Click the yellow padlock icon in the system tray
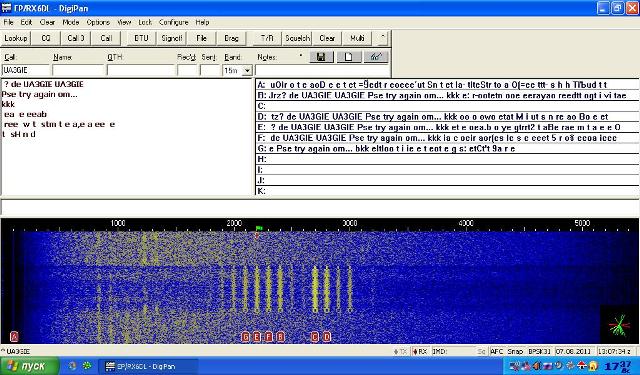This screenshot has height=375, width=640. [x=593, y=366]
